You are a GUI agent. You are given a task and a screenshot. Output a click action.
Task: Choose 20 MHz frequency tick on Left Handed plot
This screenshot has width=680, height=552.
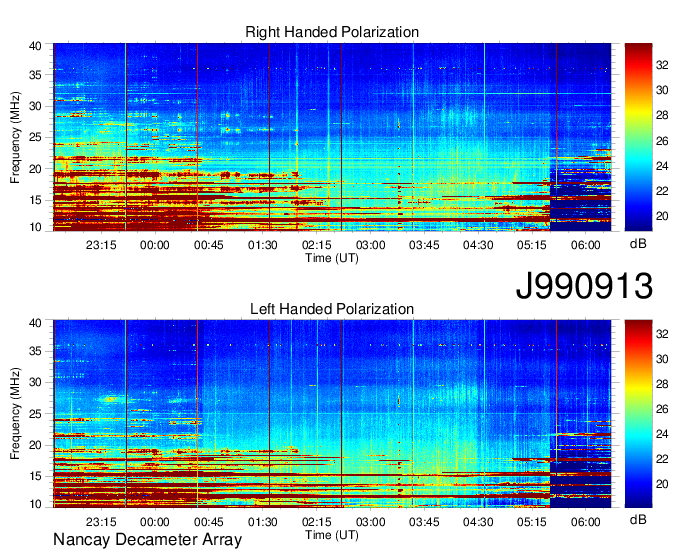[x=35, y=445]
